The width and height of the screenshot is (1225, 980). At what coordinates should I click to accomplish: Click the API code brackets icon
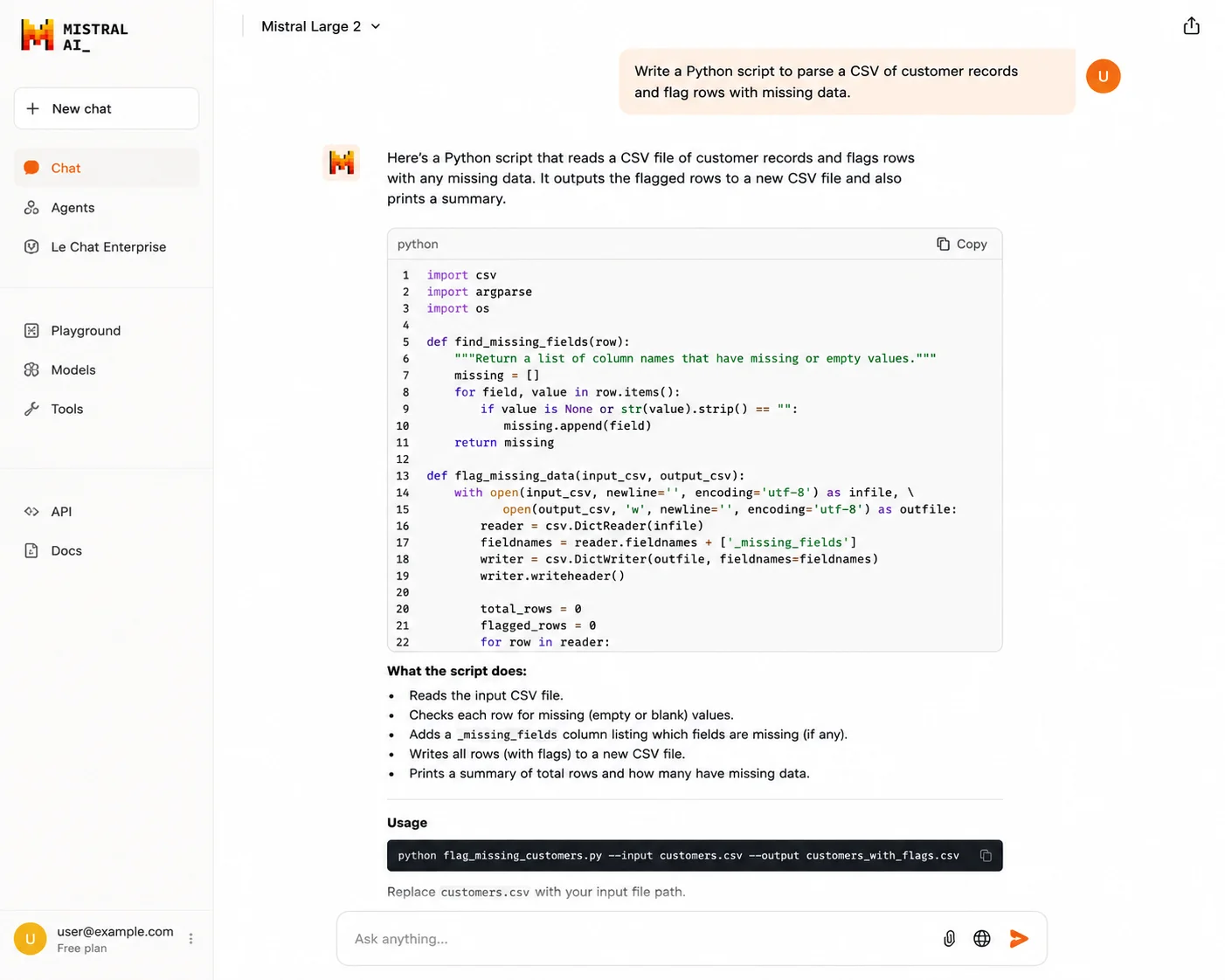31,511
